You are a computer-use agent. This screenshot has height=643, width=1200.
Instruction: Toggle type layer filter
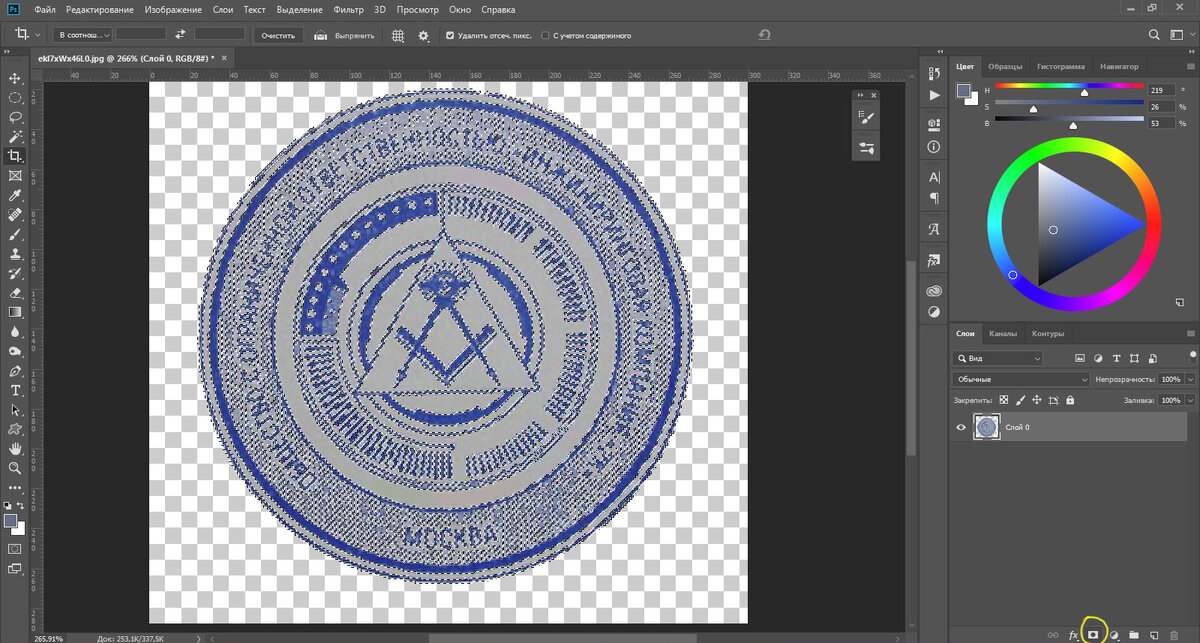[1116, 358]
